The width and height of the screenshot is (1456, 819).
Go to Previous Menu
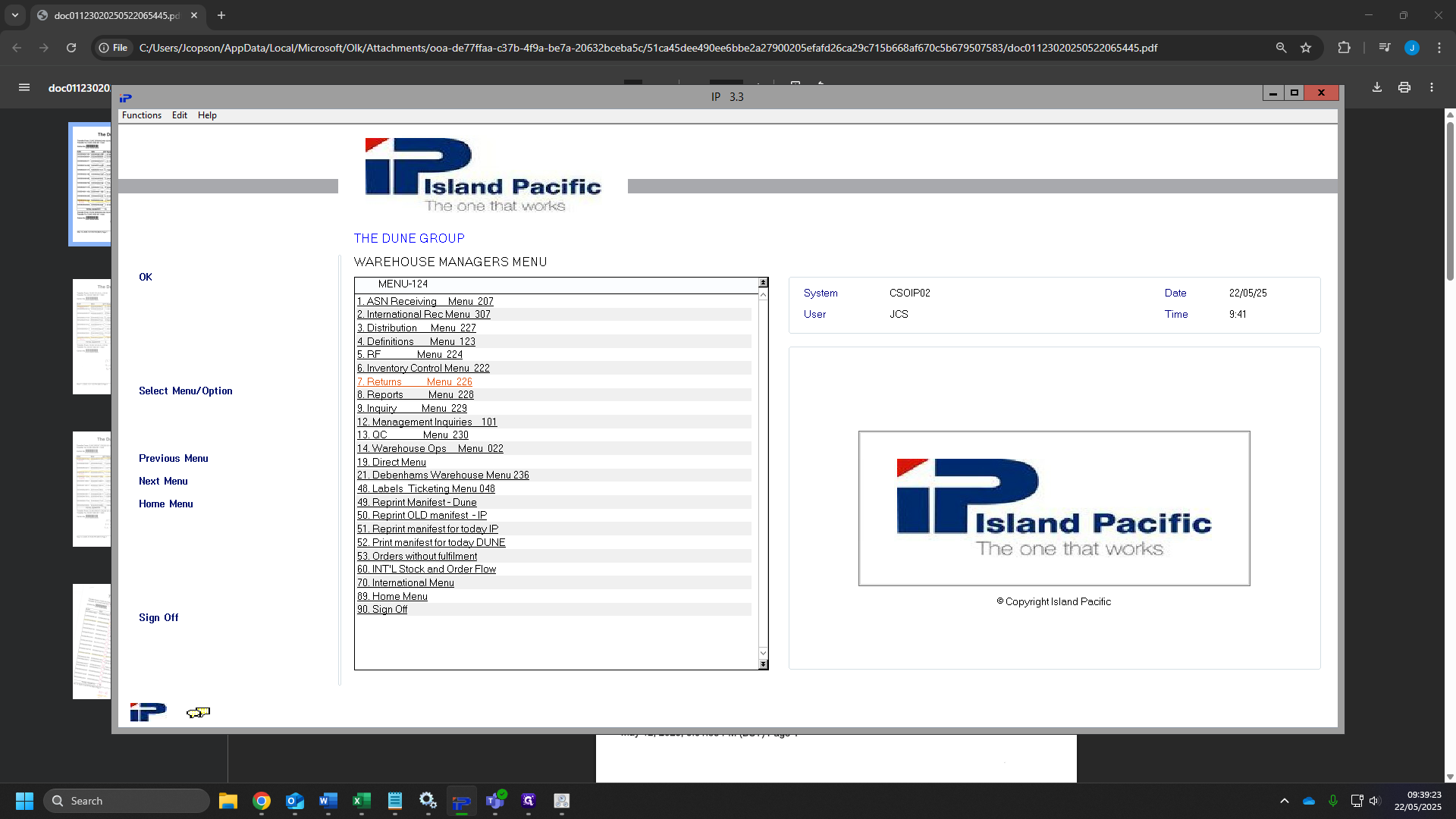pyautogui.click(x=174, y=459)
